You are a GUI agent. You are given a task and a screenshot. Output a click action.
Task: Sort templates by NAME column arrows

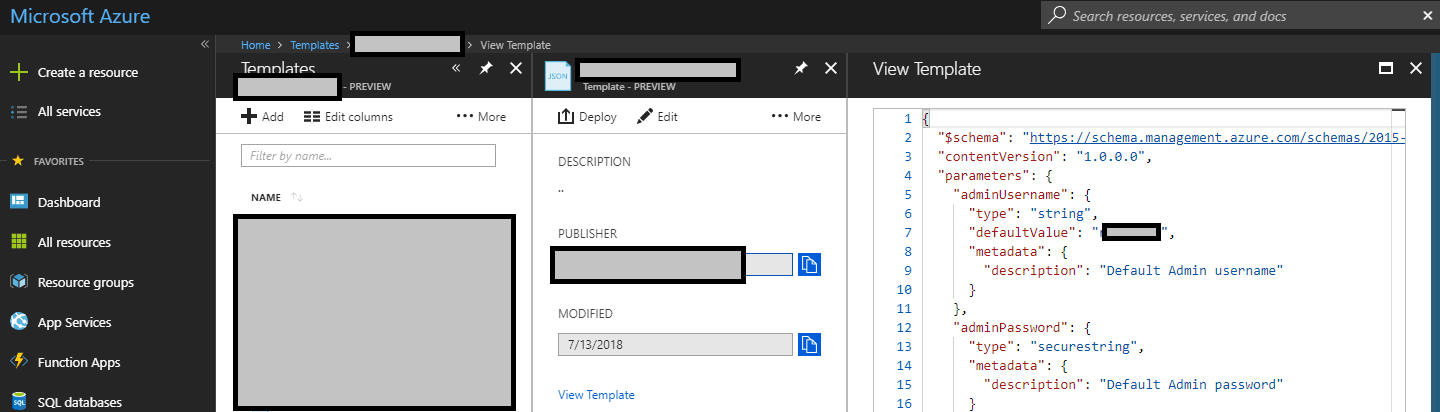(x=297, y=197)
